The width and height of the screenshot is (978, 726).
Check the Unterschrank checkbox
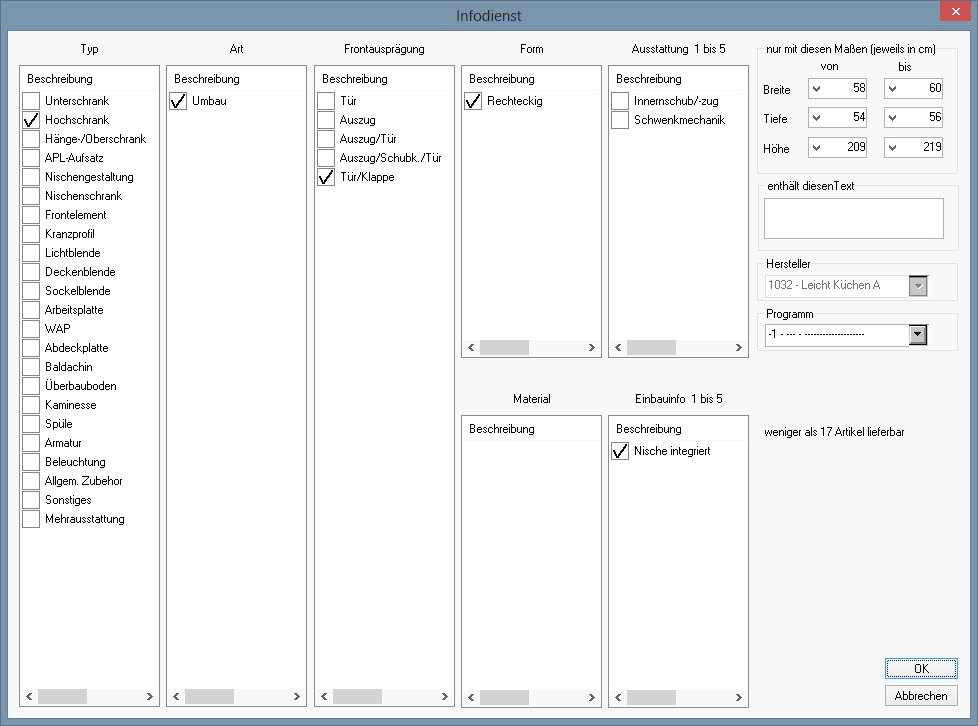click(x=32, y=101)
